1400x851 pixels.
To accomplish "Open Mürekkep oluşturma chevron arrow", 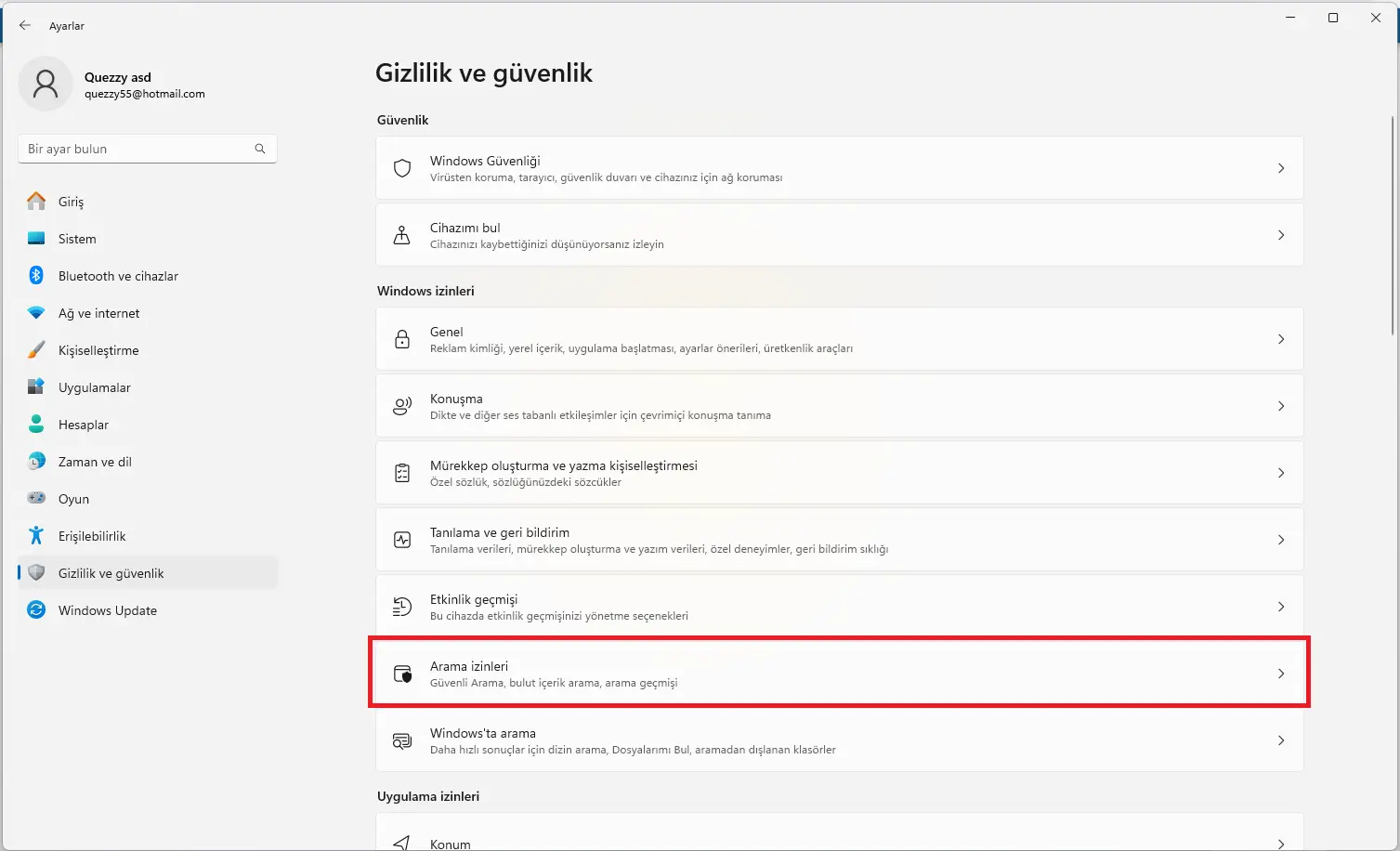I will [1281, 473].
